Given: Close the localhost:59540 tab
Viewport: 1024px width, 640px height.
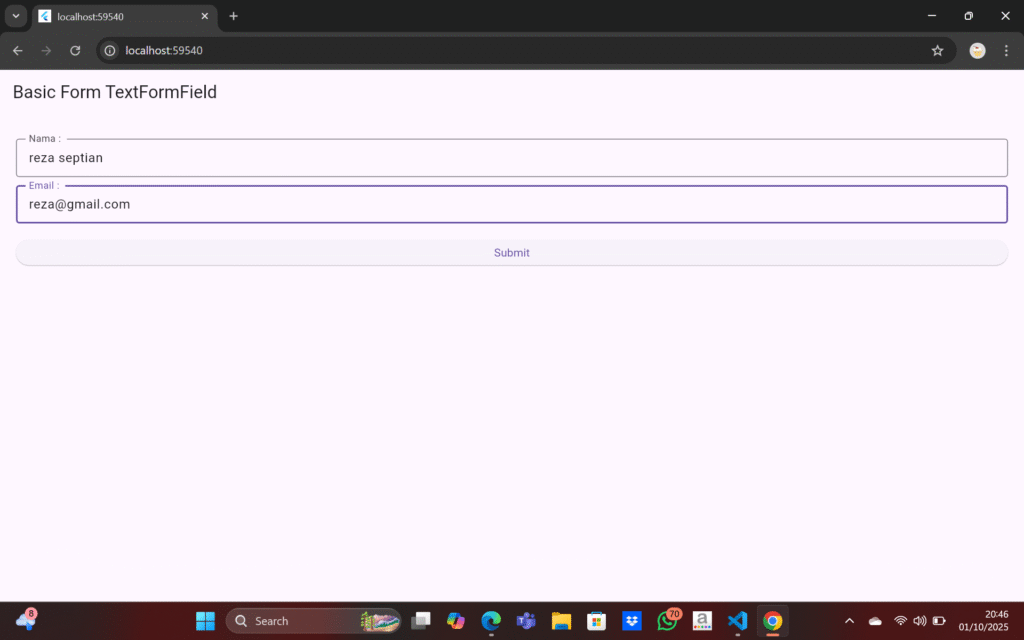Looking at the screenshot, I should point(205,17).
